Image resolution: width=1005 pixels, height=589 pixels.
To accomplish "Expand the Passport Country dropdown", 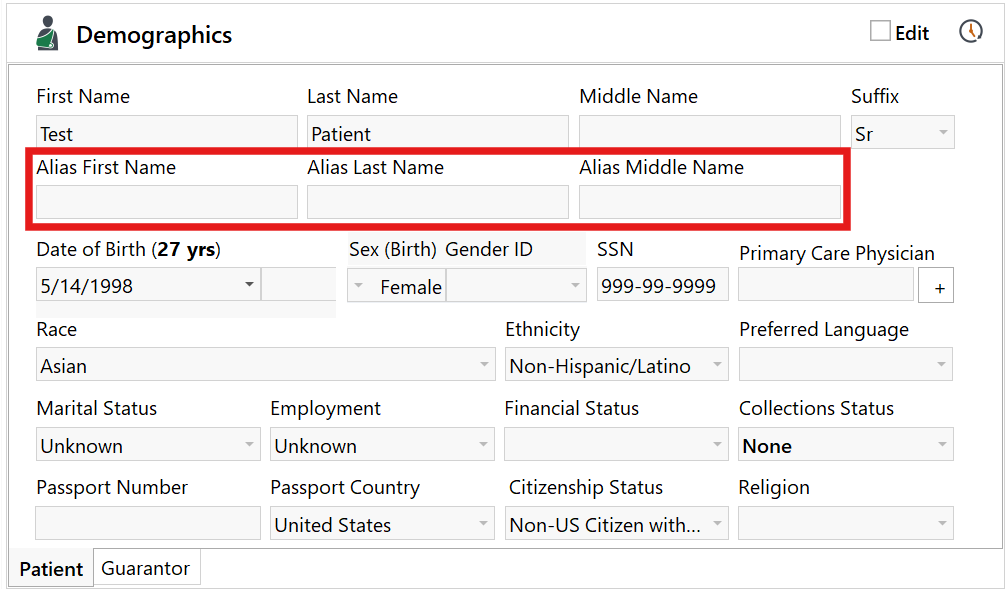I will pyautogui.click(x=484, y=524).
